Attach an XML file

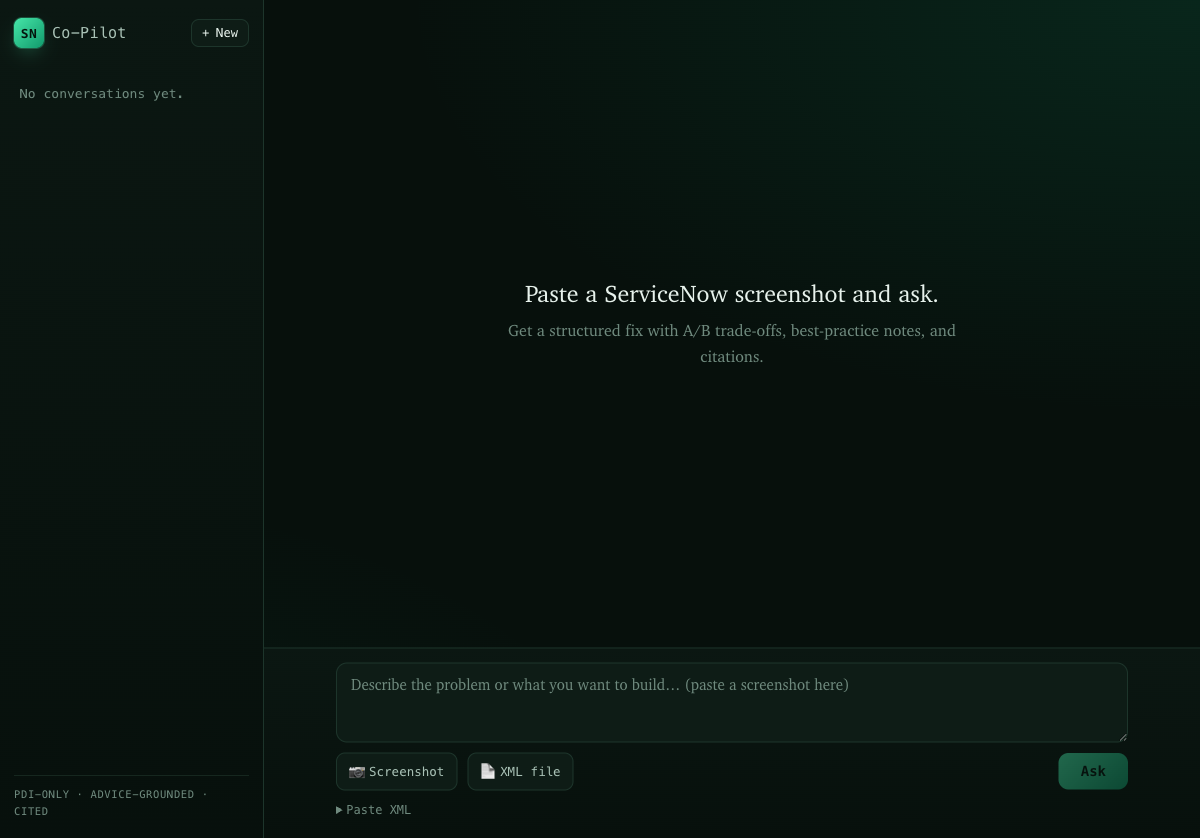point(520,772)
